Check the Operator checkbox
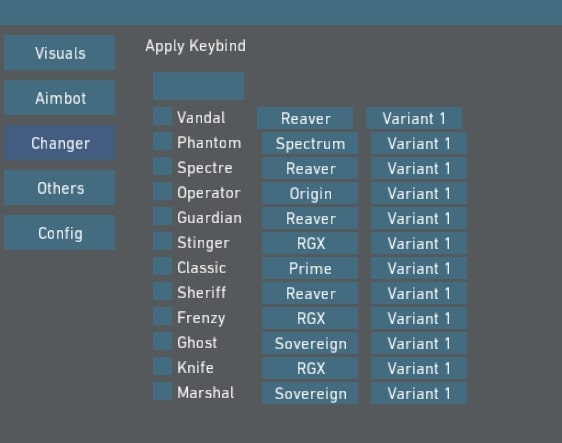Screen dimensions: 562x443 click(x=162, y=191)
